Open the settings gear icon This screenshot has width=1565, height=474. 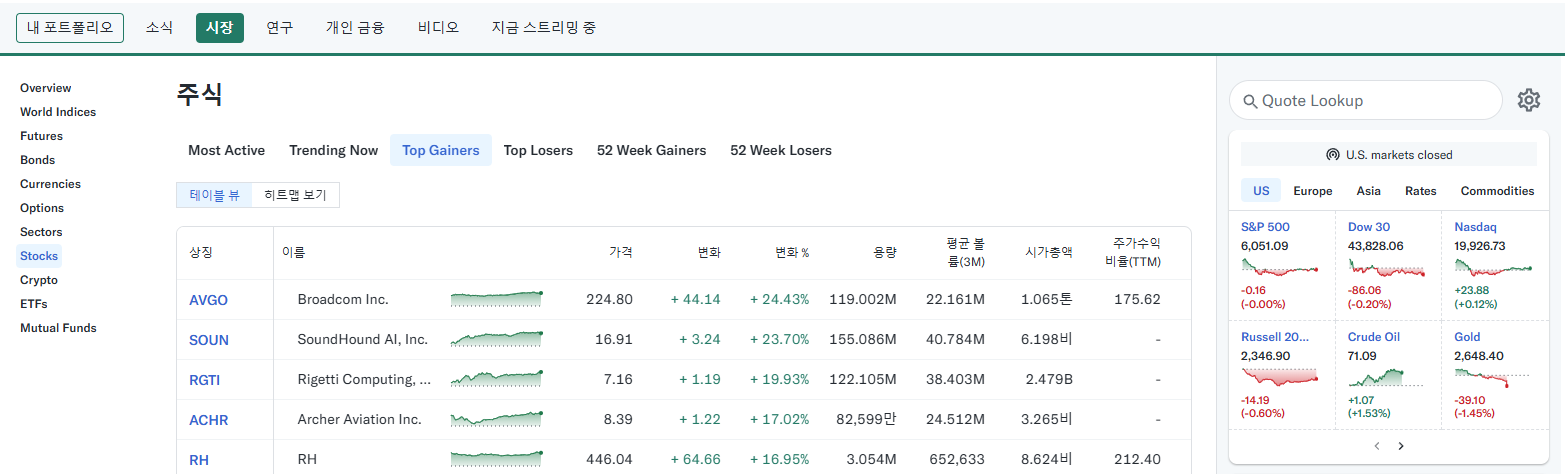pos(1529,100)
